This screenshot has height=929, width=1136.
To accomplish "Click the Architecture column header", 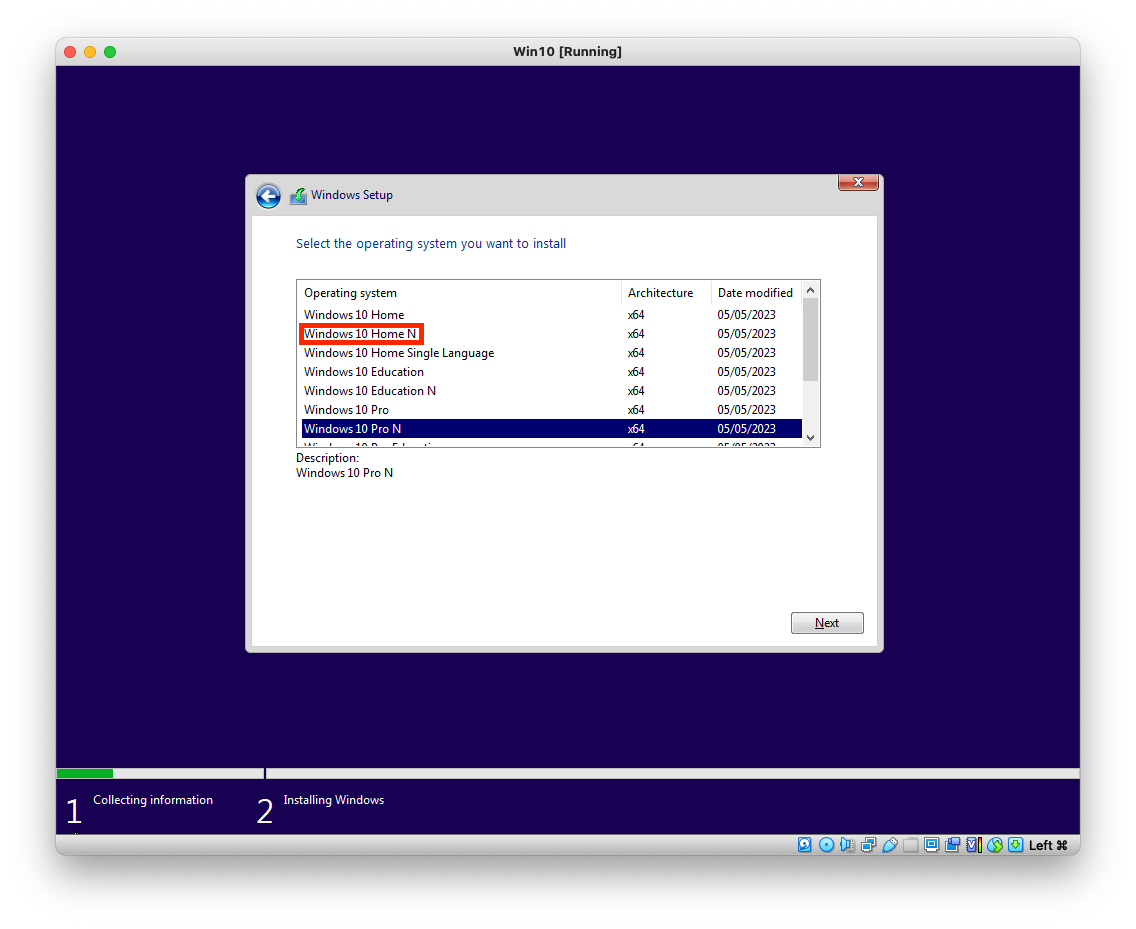I will 666,293.
